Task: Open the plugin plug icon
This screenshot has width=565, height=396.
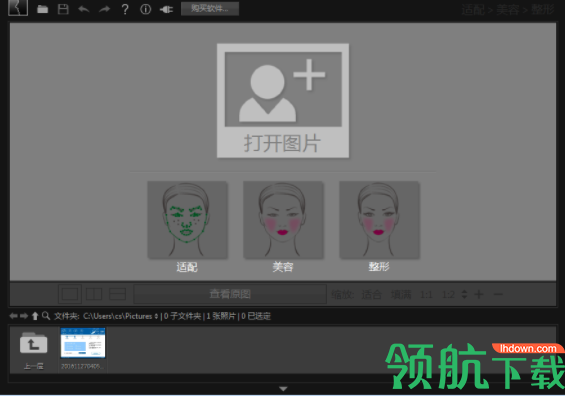Action: coord(166,9)
